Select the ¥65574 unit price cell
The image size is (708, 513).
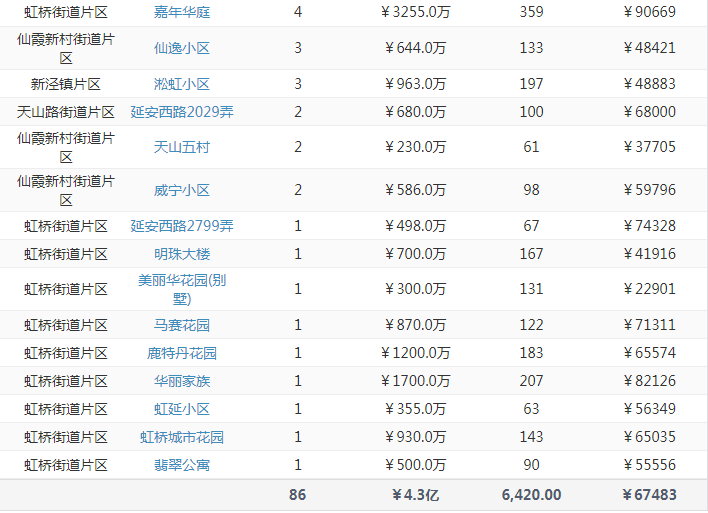[649, 353]
